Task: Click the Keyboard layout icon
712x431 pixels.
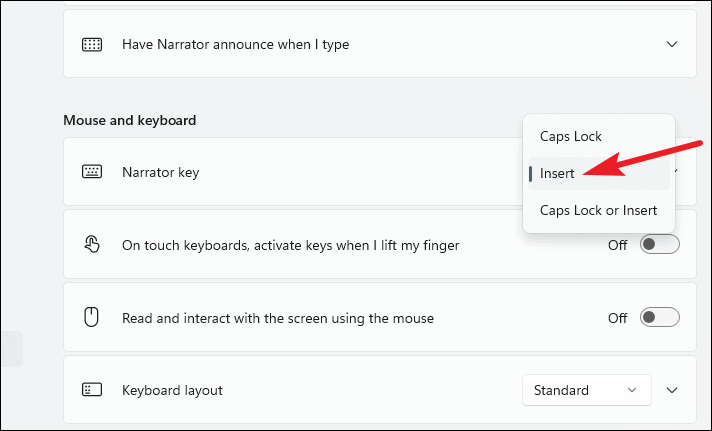Action: coord(92,390)
